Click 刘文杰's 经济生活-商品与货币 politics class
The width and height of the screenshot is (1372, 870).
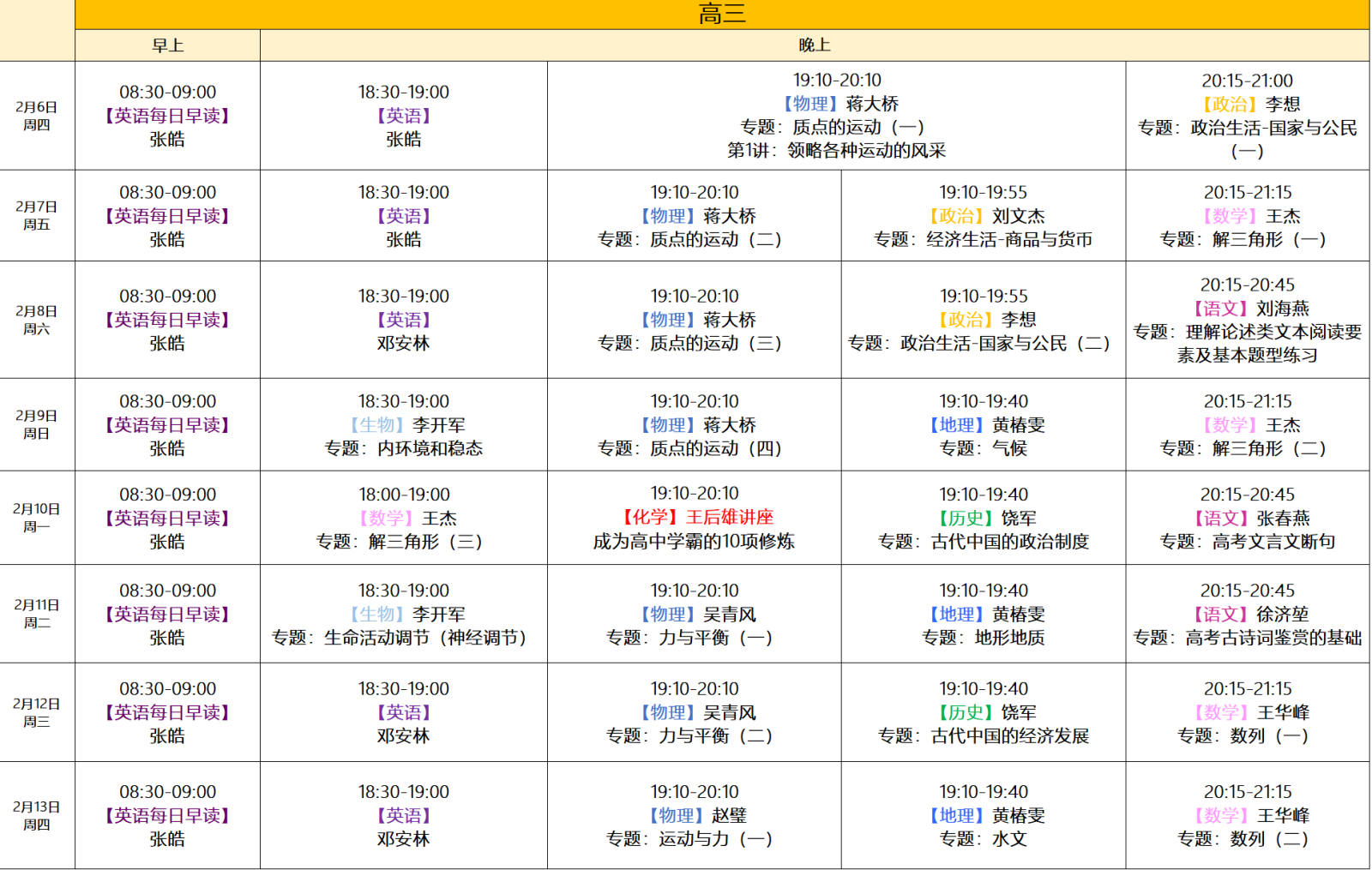(983, 216)
